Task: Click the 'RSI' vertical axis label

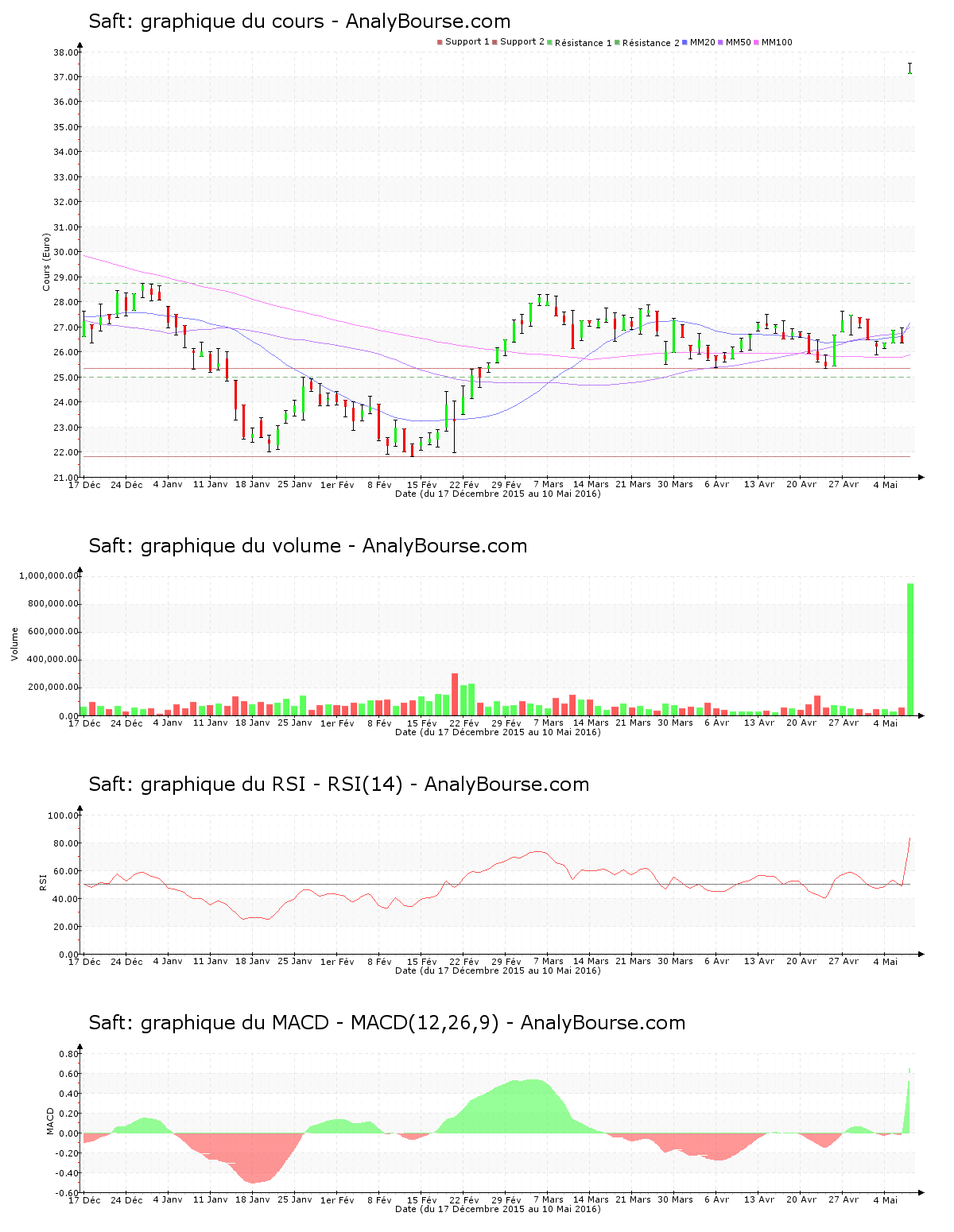Action: click(43, 881)
